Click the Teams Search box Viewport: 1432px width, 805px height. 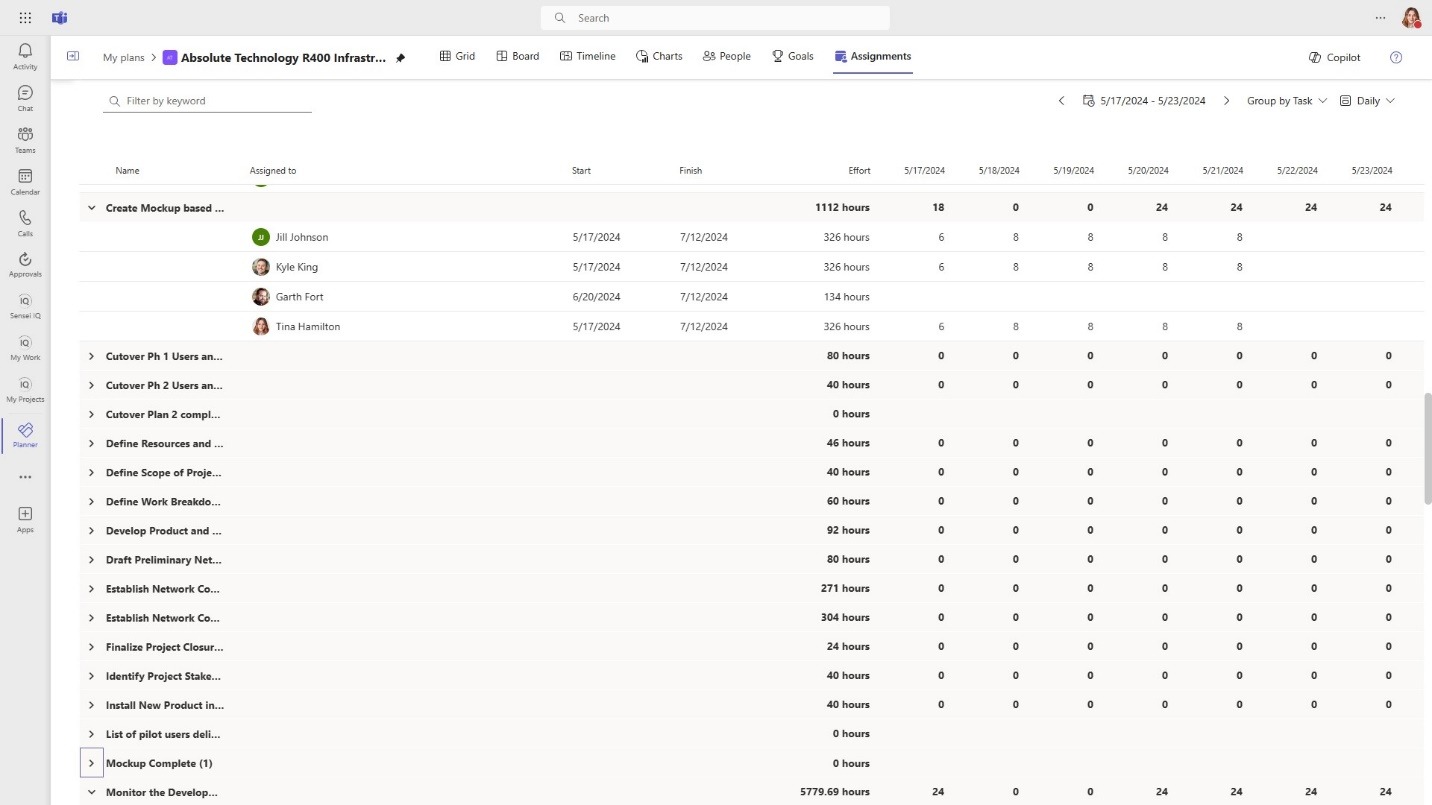(715, 18)
